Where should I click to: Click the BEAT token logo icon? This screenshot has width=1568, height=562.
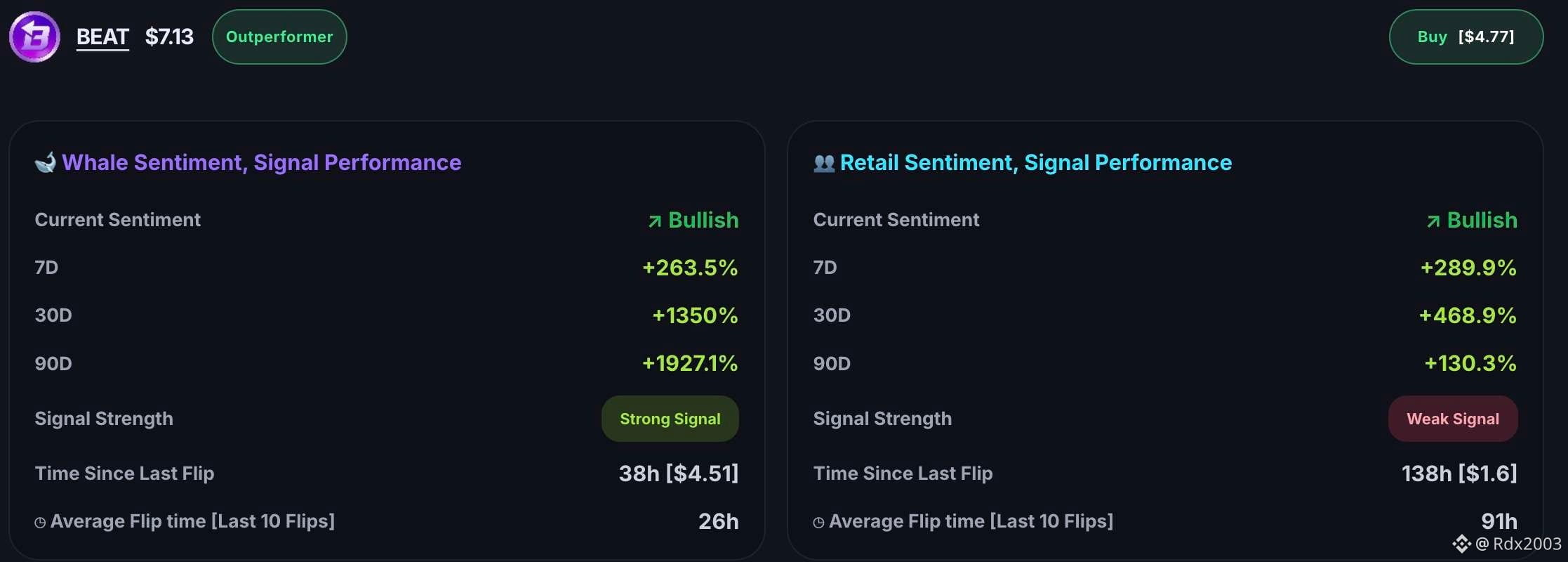point(34,37)
